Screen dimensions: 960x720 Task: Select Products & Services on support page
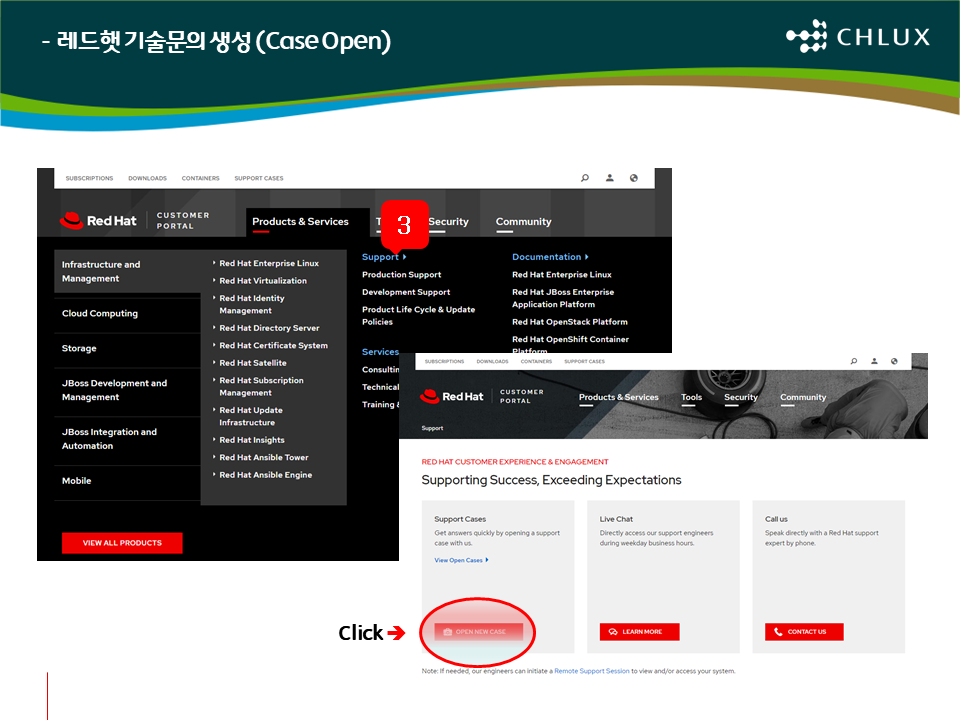coord(619,397)
